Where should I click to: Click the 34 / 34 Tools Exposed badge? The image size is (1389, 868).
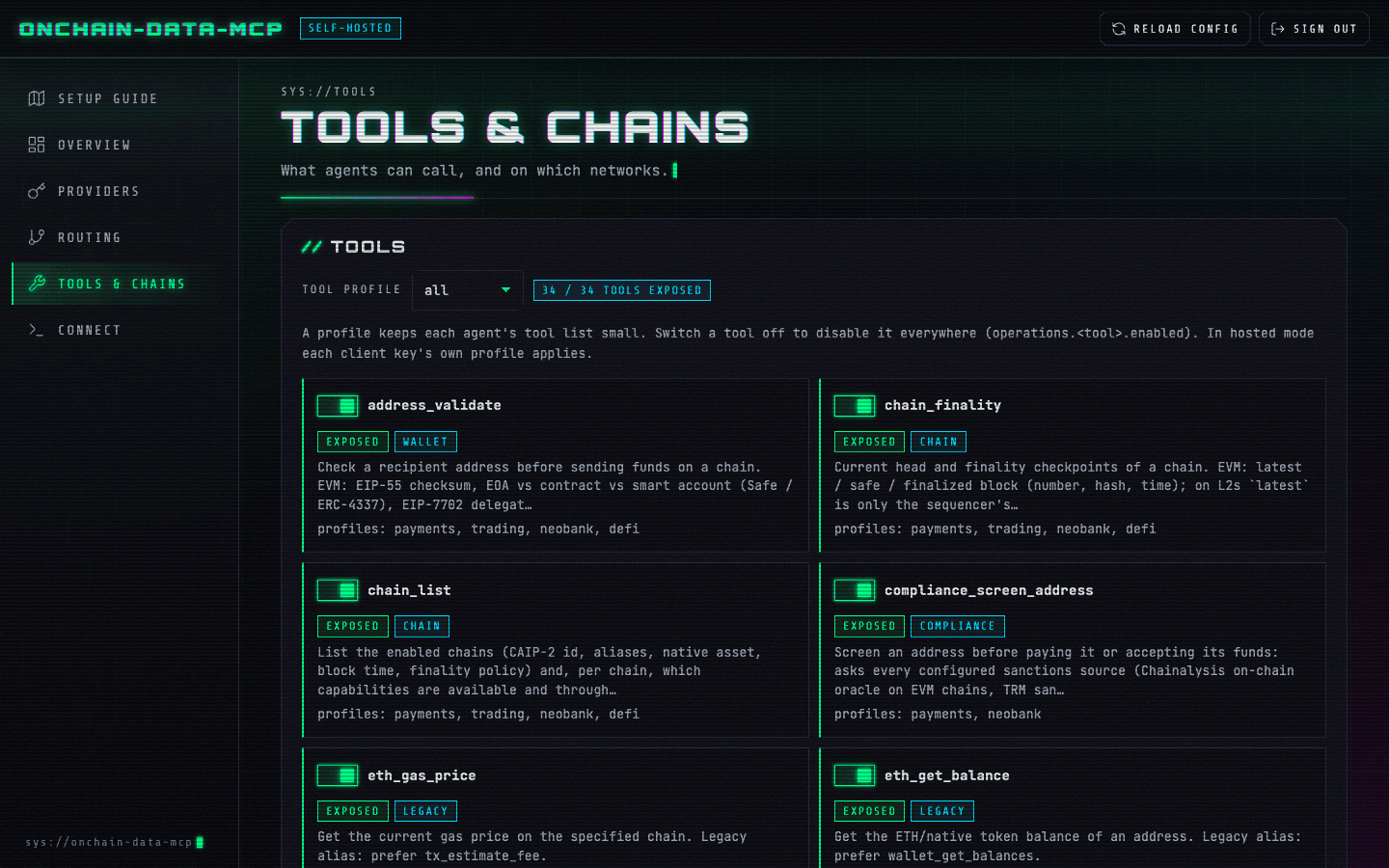622,290
